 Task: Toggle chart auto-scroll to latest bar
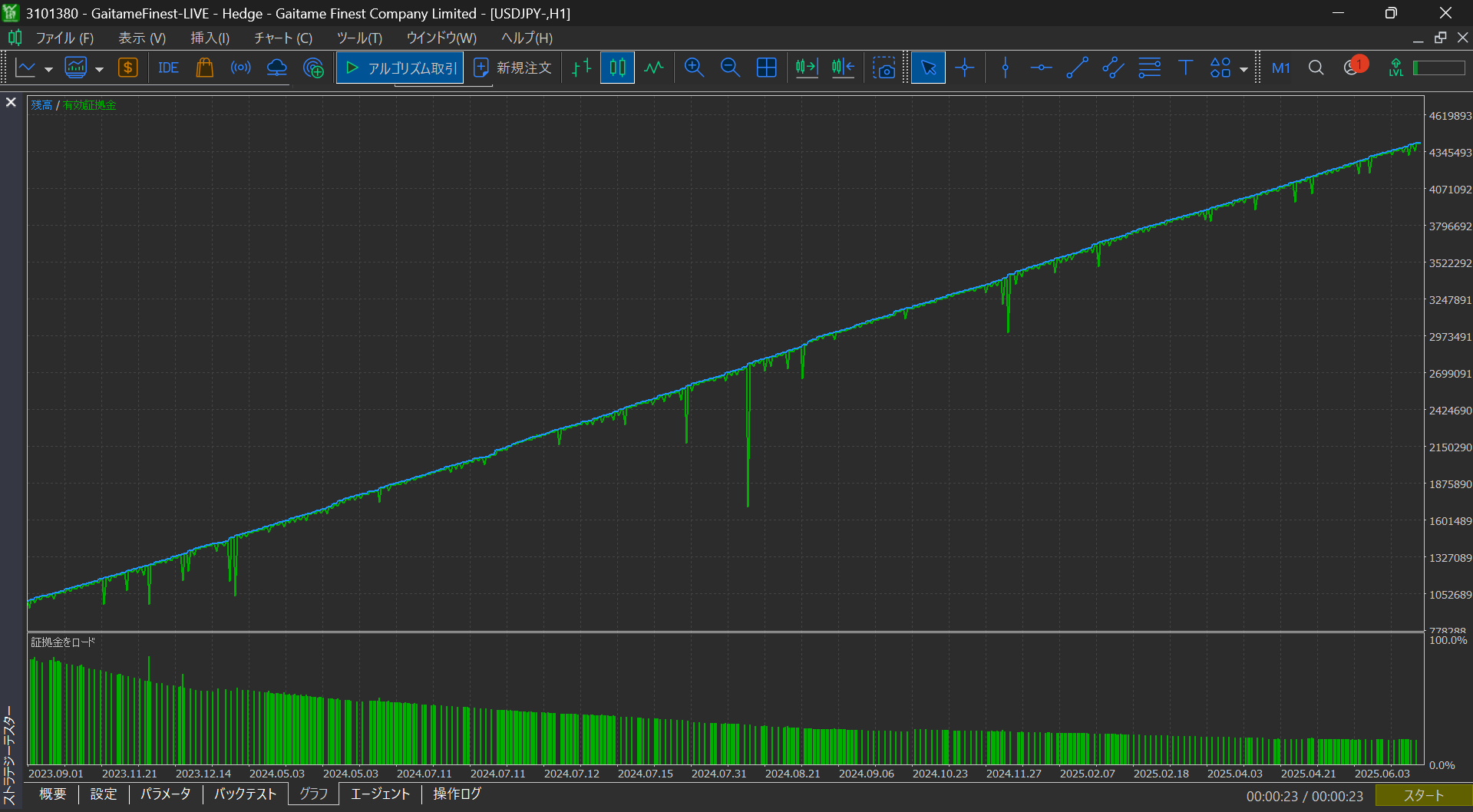point(806,68)
